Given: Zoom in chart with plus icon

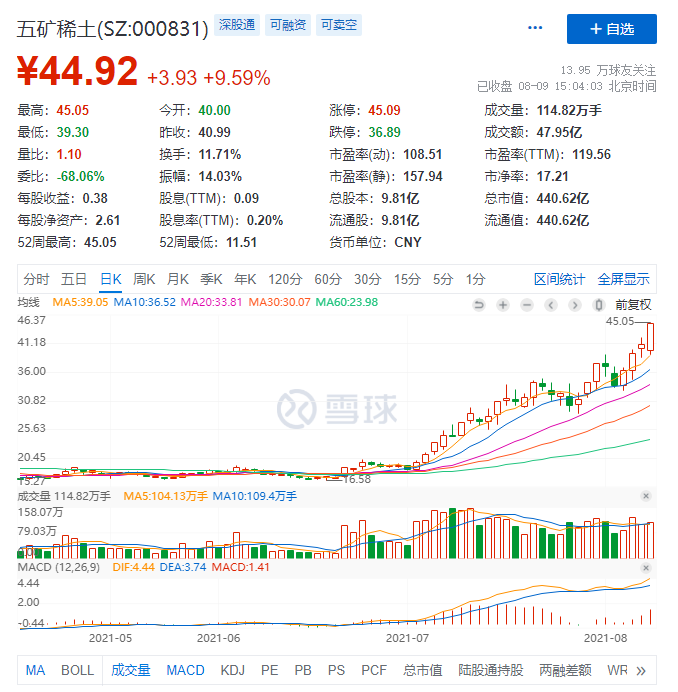Looking at the screenshot, I should pos(503,305).
